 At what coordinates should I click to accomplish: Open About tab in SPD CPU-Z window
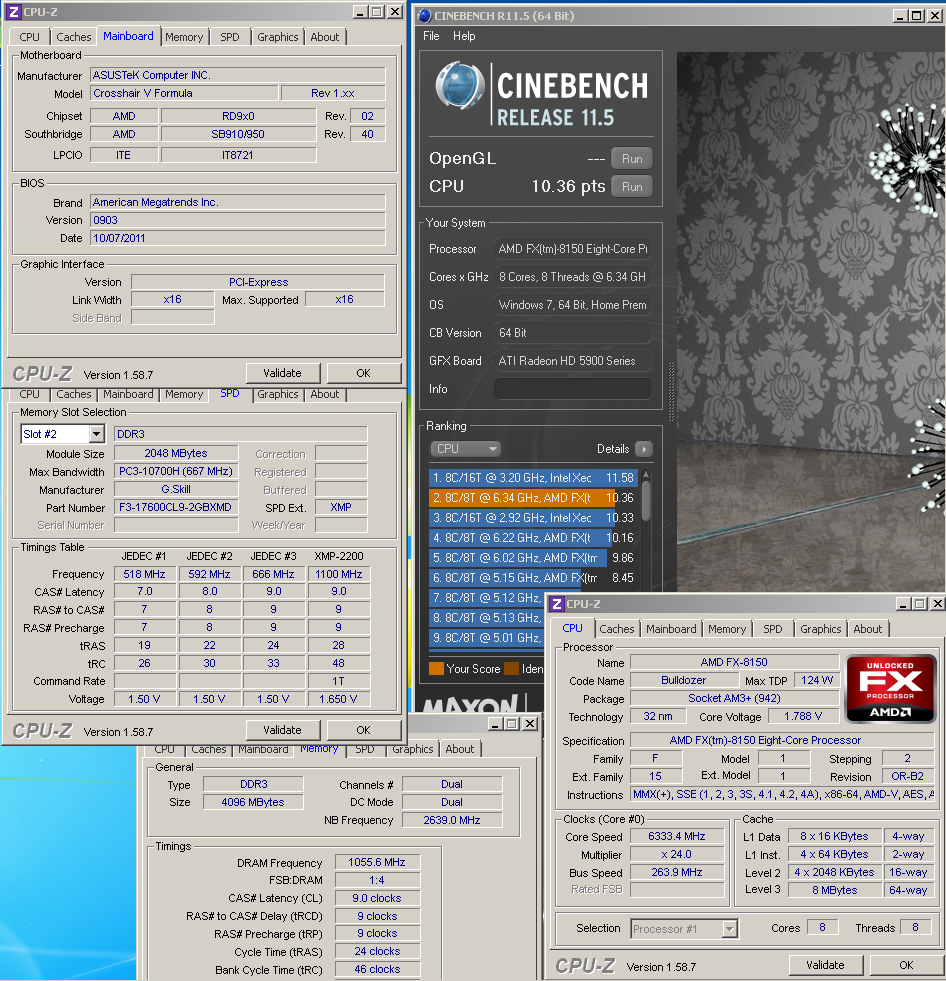[x=325, y=394]
